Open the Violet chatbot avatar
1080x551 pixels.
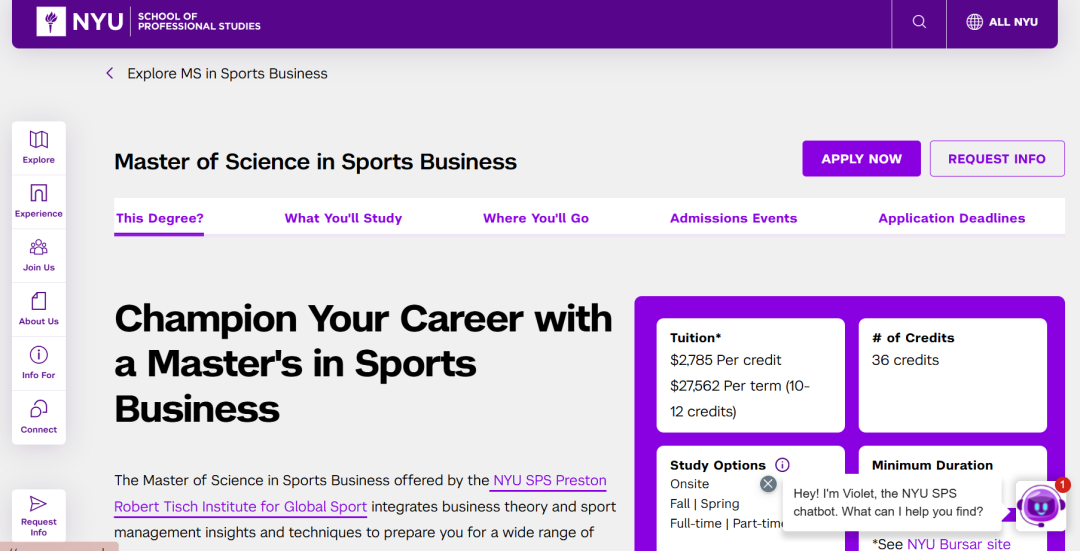click(x=1040, y=505)
